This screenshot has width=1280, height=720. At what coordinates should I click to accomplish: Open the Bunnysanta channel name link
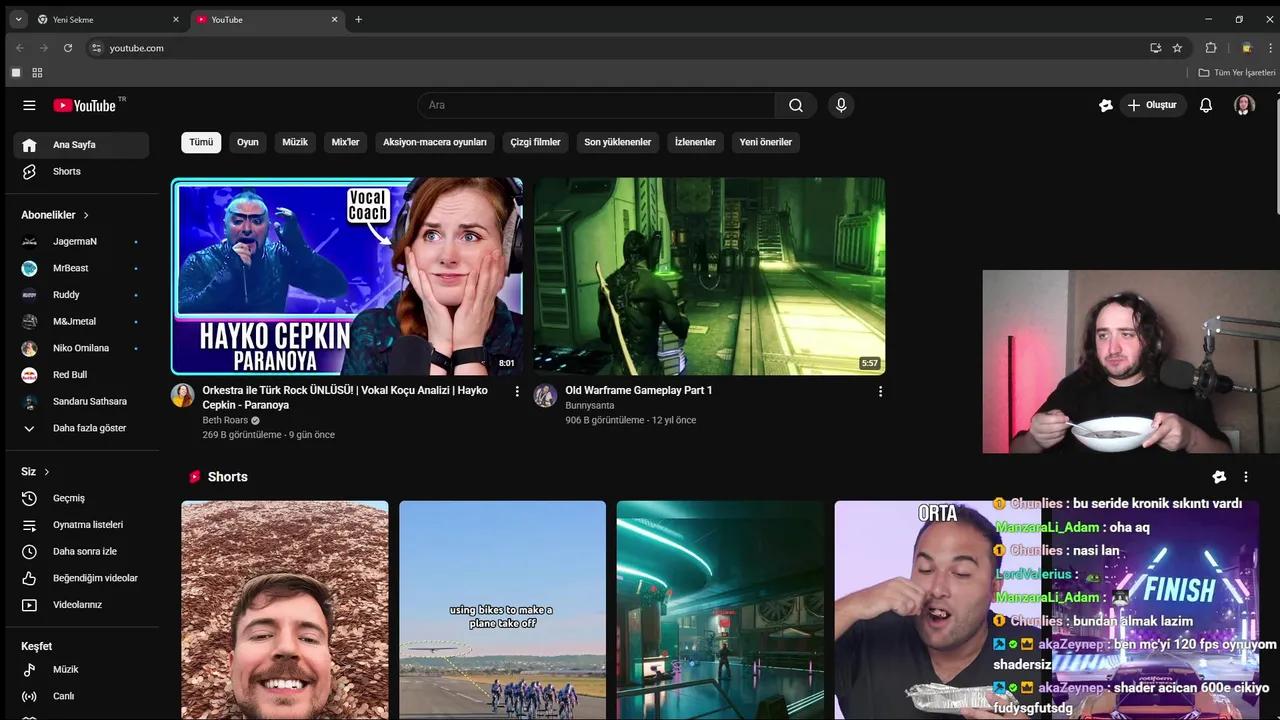point(590,406)
